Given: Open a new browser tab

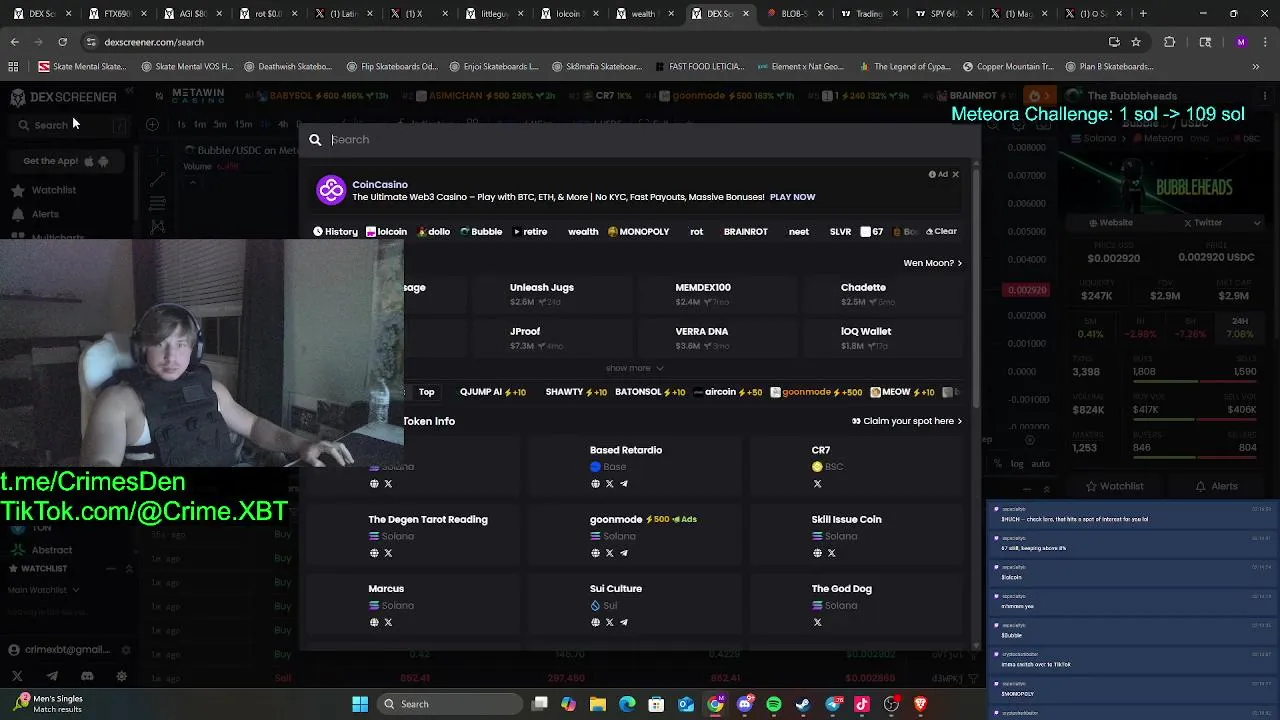Looking at the screenshot, I should coord(1143,14).
